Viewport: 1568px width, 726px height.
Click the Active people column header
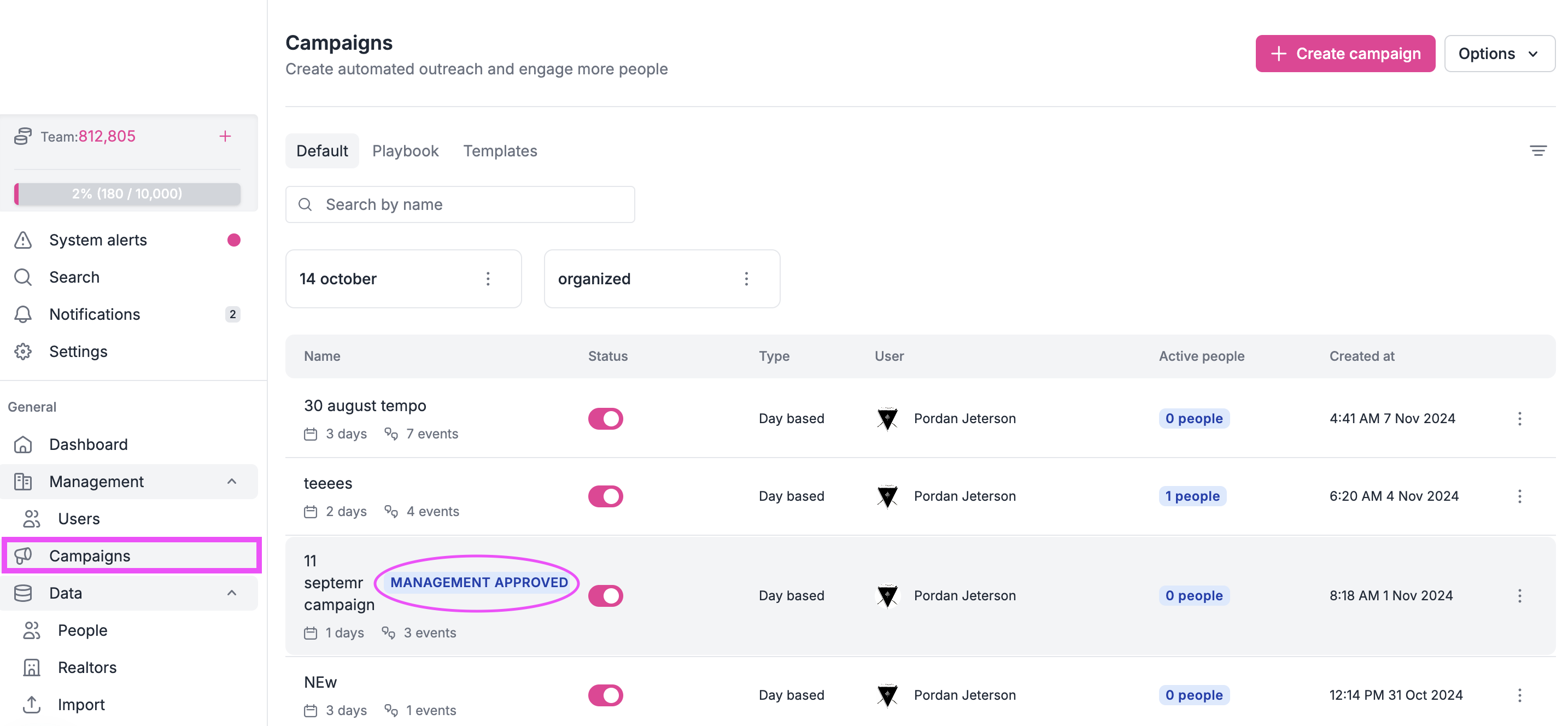tap(1201, 356)
